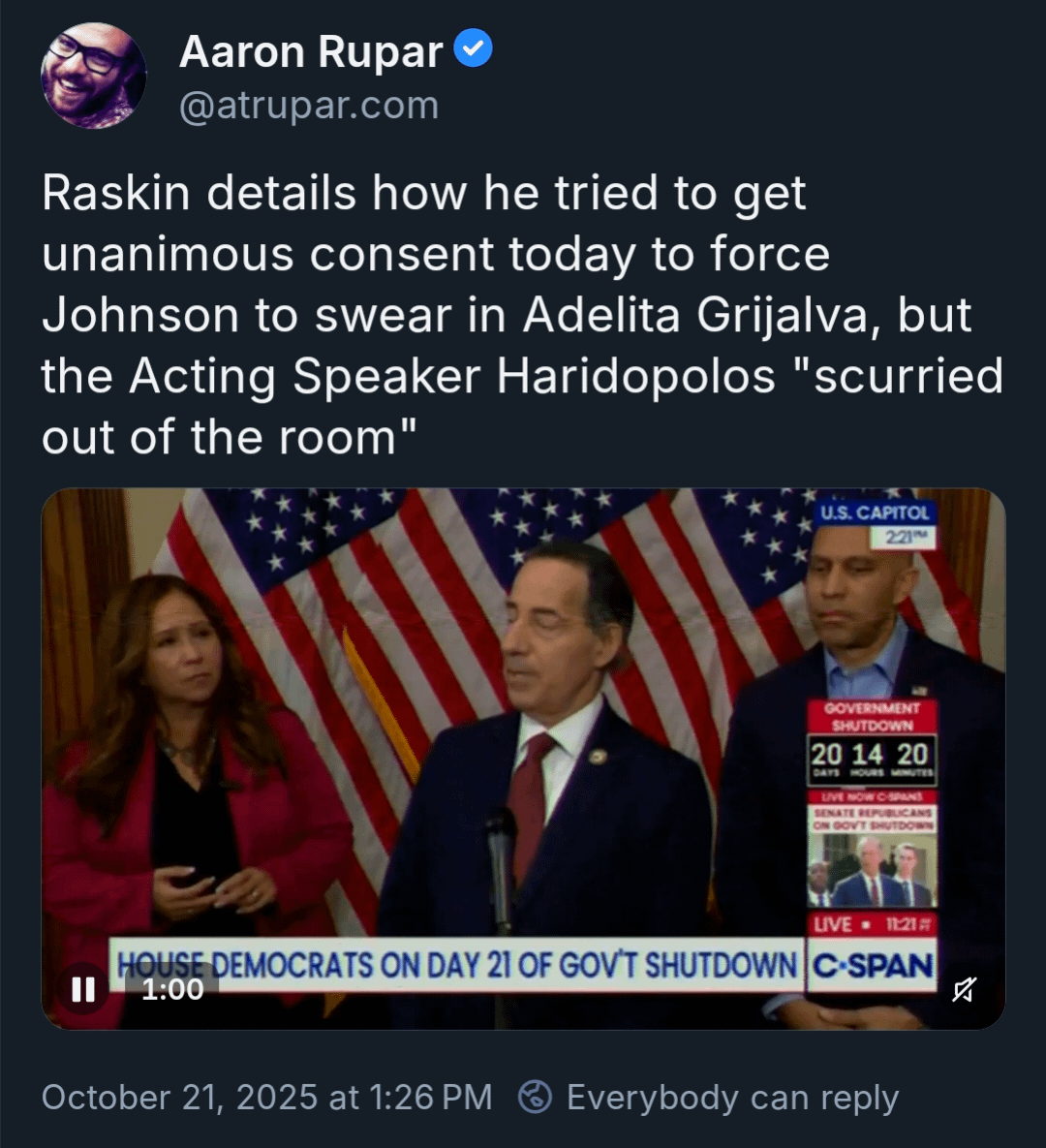
Task: Click the blue verified checkmark badge
Action: (x=473, y=48)
